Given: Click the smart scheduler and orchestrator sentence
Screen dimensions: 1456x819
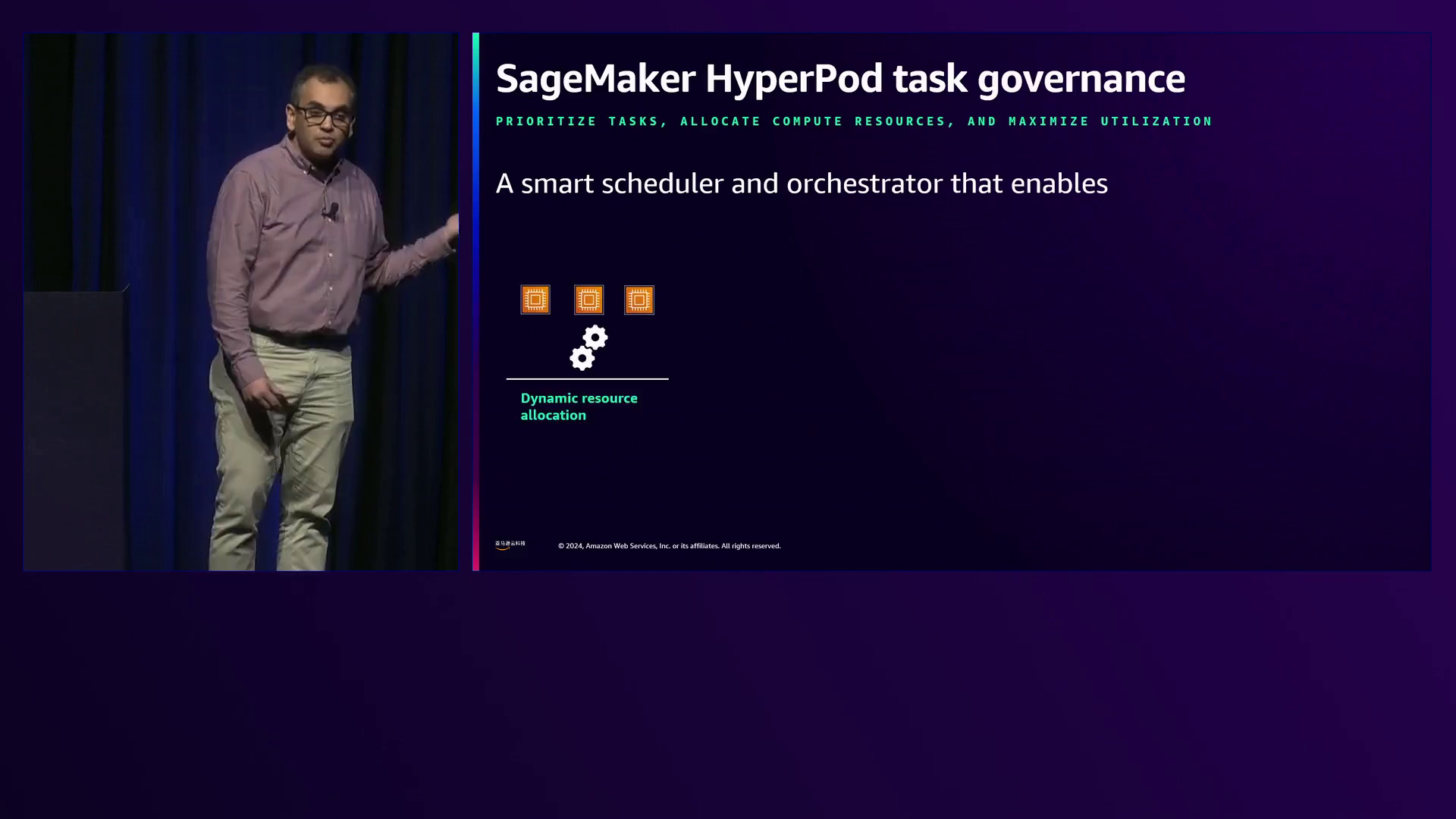Looking at the screenshot, I should click(801, 184).
